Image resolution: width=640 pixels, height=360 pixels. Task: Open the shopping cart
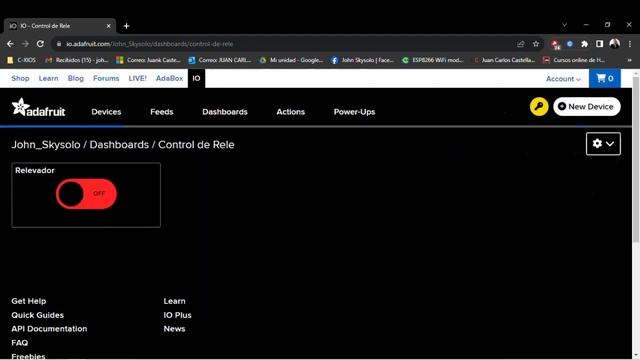605,78
